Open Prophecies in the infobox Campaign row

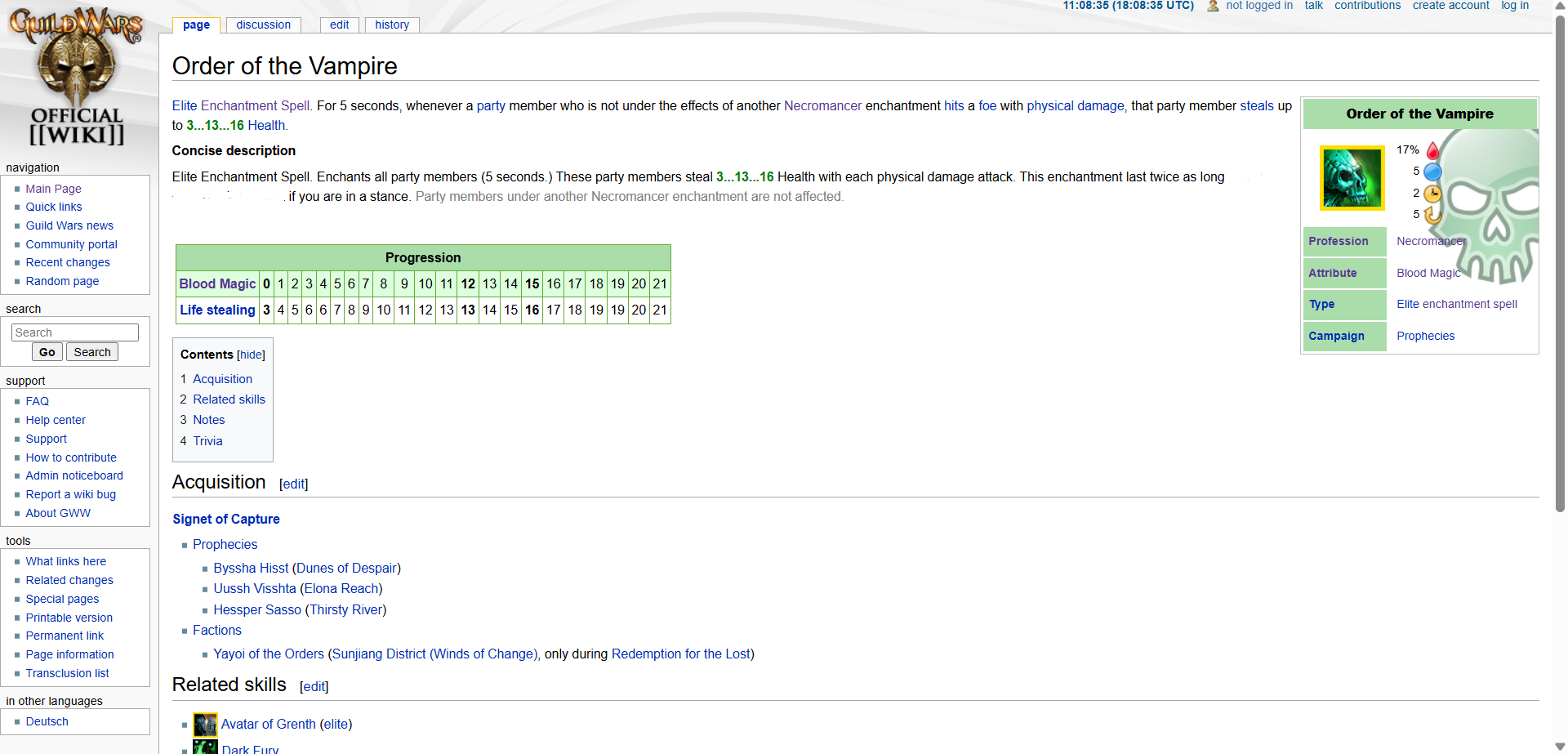click(x=1425, y=336)
